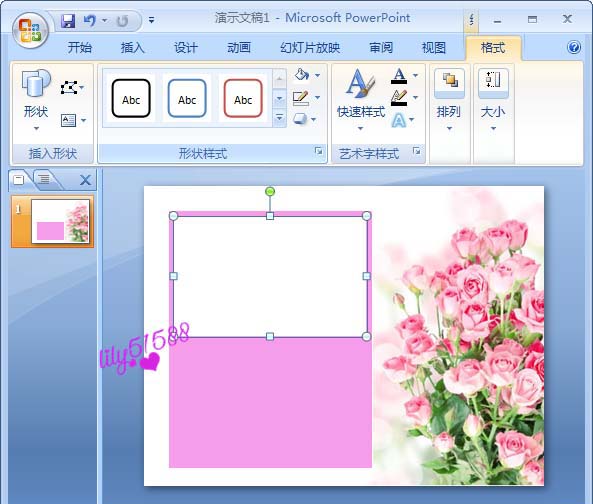Open the Shape Styles dialog launcher
Image resolution: width=593 pixels, height=504 pixels.
(x=319, y=151)
